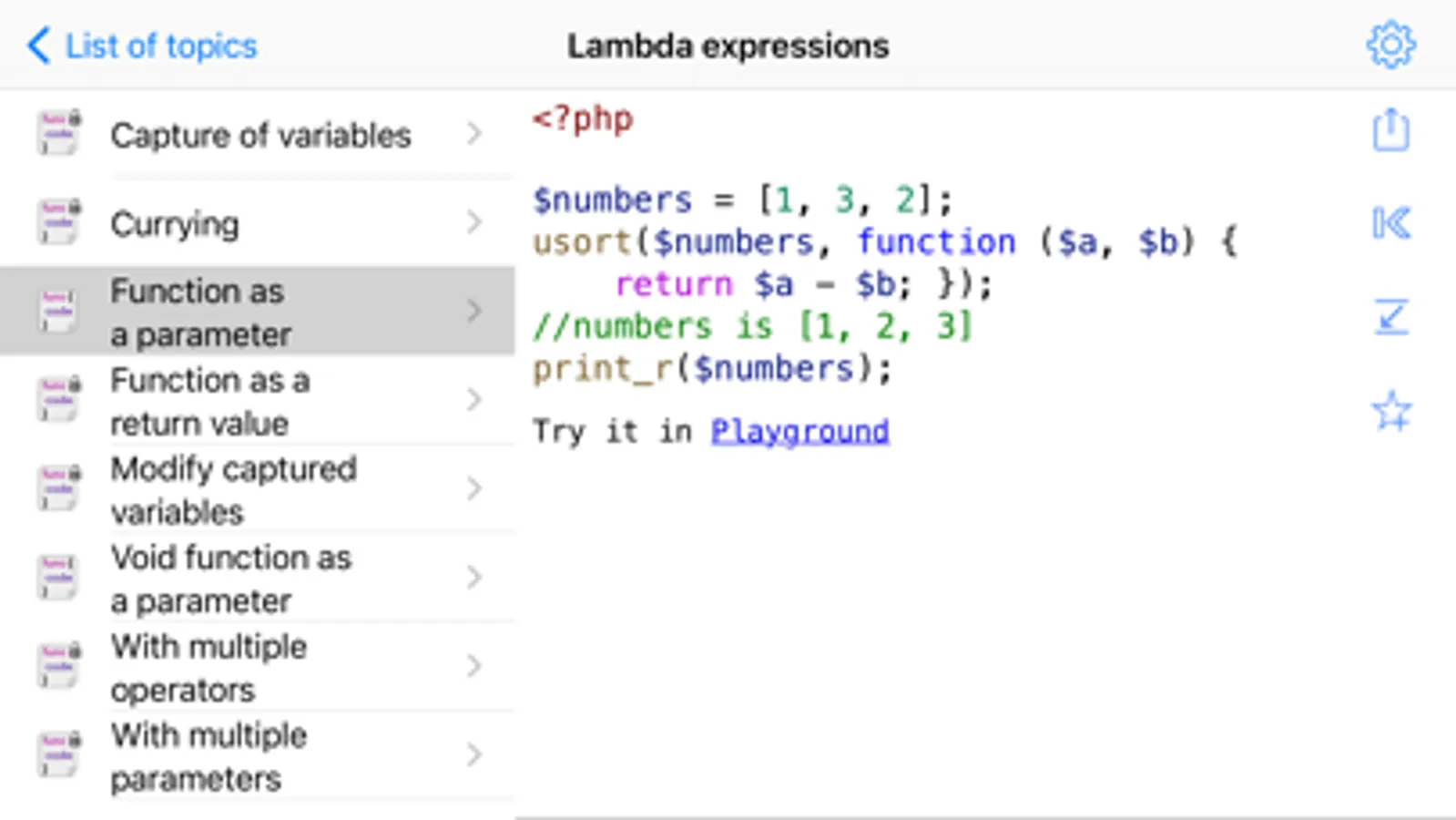Tap the Capture of variables document icon
The height and width of the screenshot is (820, 1456).
point(59,133)
